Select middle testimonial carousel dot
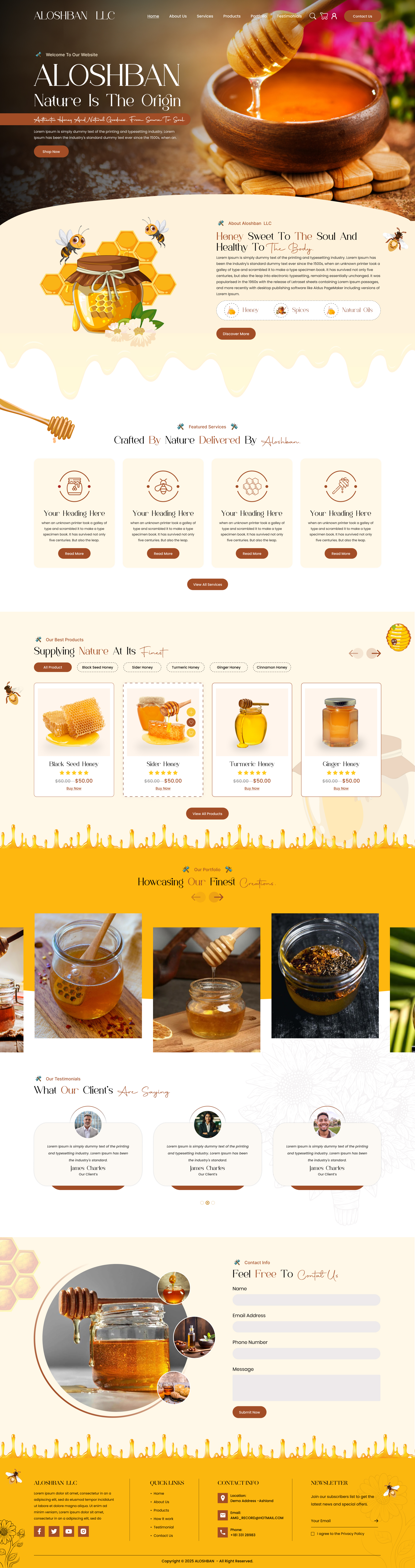The width and height of the screenshot is (415, 1568). coord(207,1203)
